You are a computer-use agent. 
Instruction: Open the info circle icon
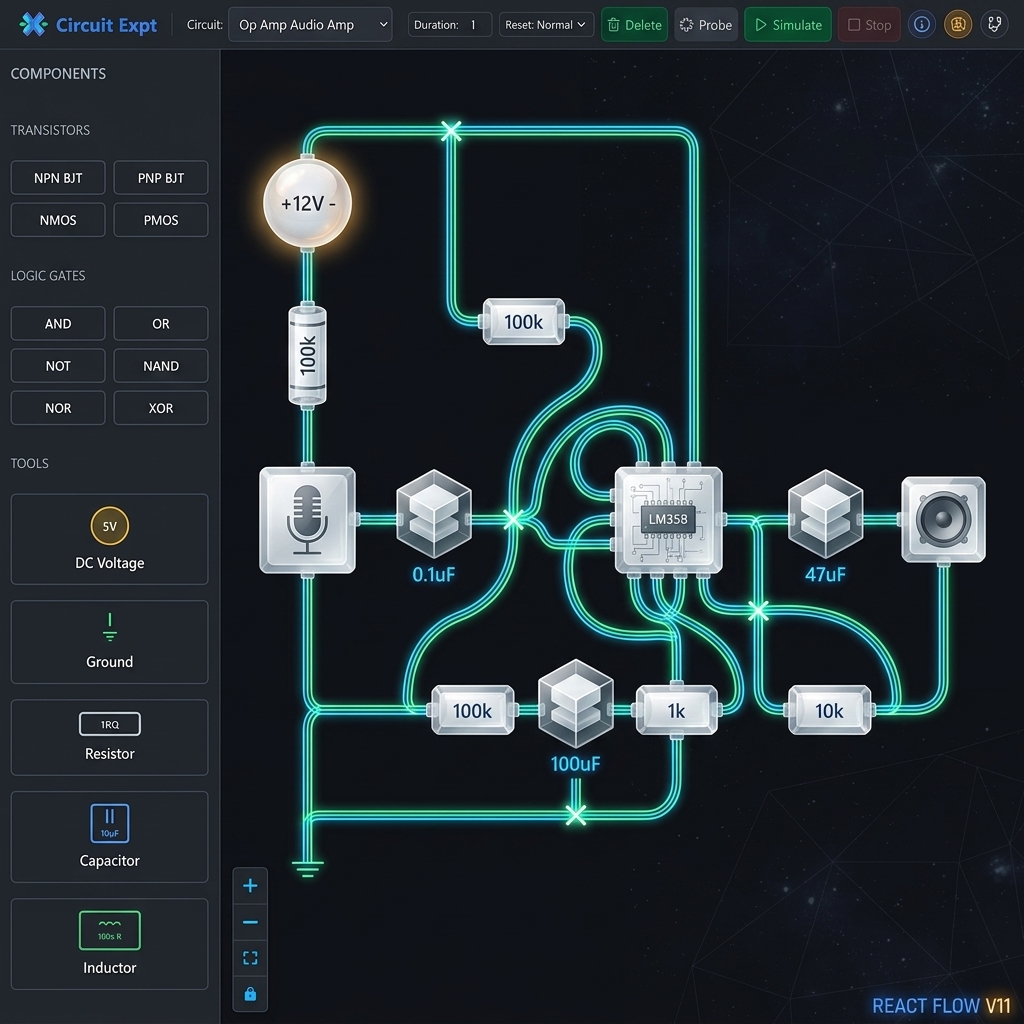pos(921,25)
